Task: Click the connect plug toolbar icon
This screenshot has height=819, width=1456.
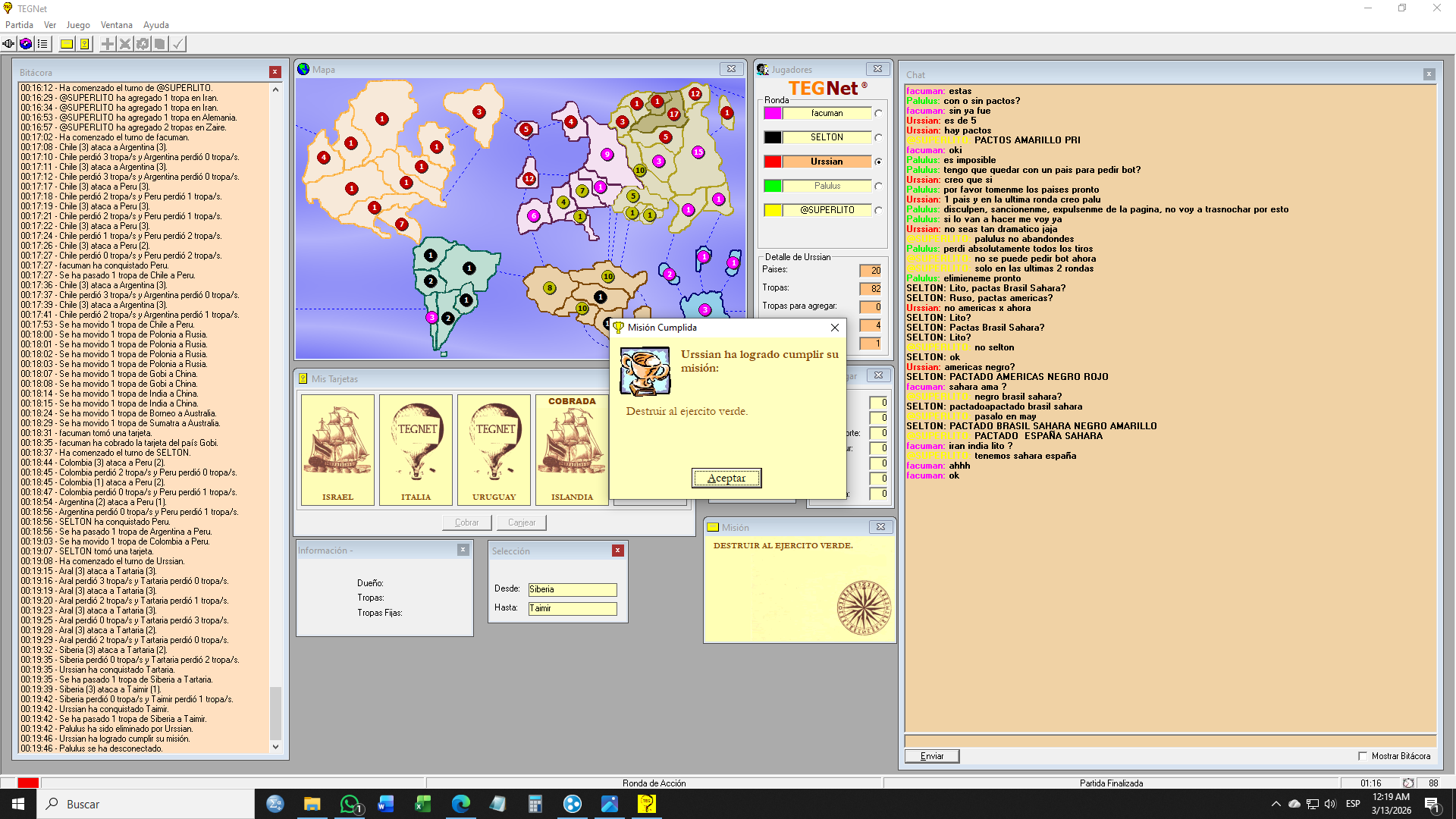Action: point(8,44)
